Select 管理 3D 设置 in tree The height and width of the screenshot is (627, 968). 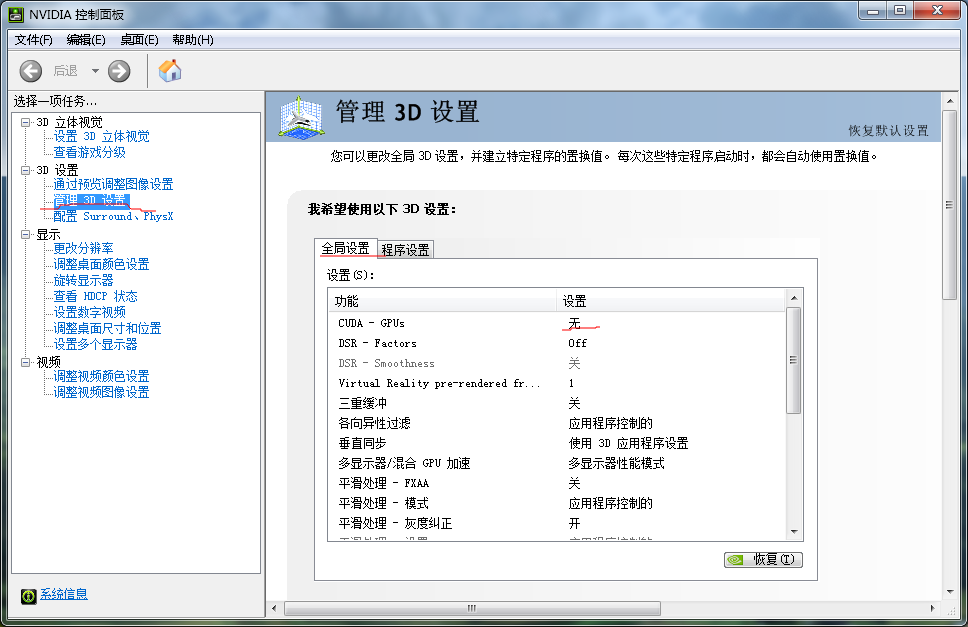click(90, 200)
